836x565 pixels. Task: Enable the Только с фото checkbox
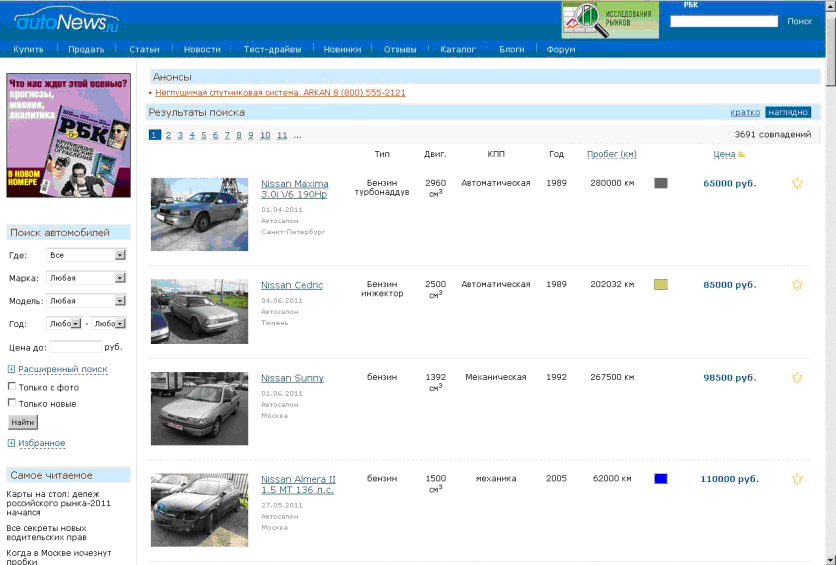tap(12, 386)
